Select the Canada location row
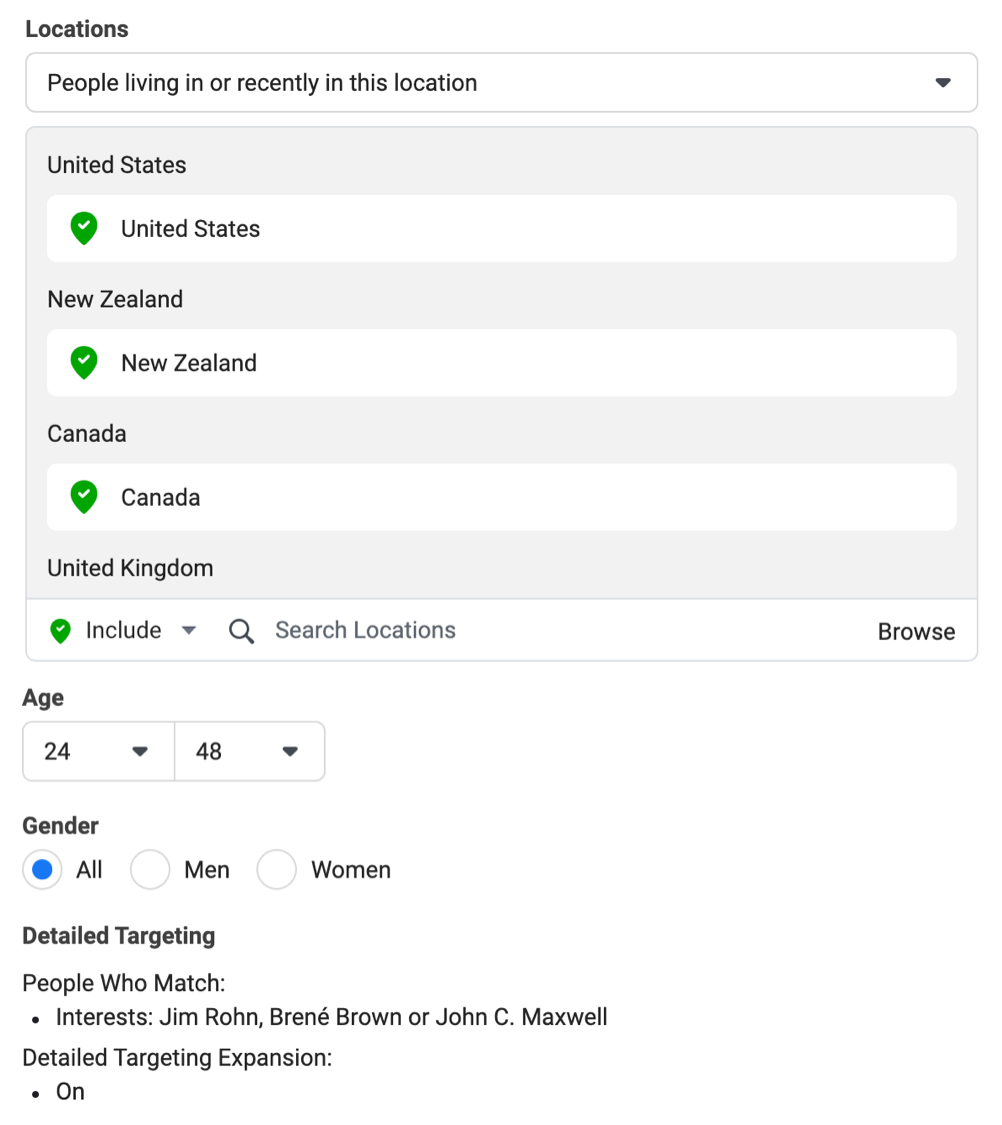Screen dimensions: 1002x1125 (501, 497)
